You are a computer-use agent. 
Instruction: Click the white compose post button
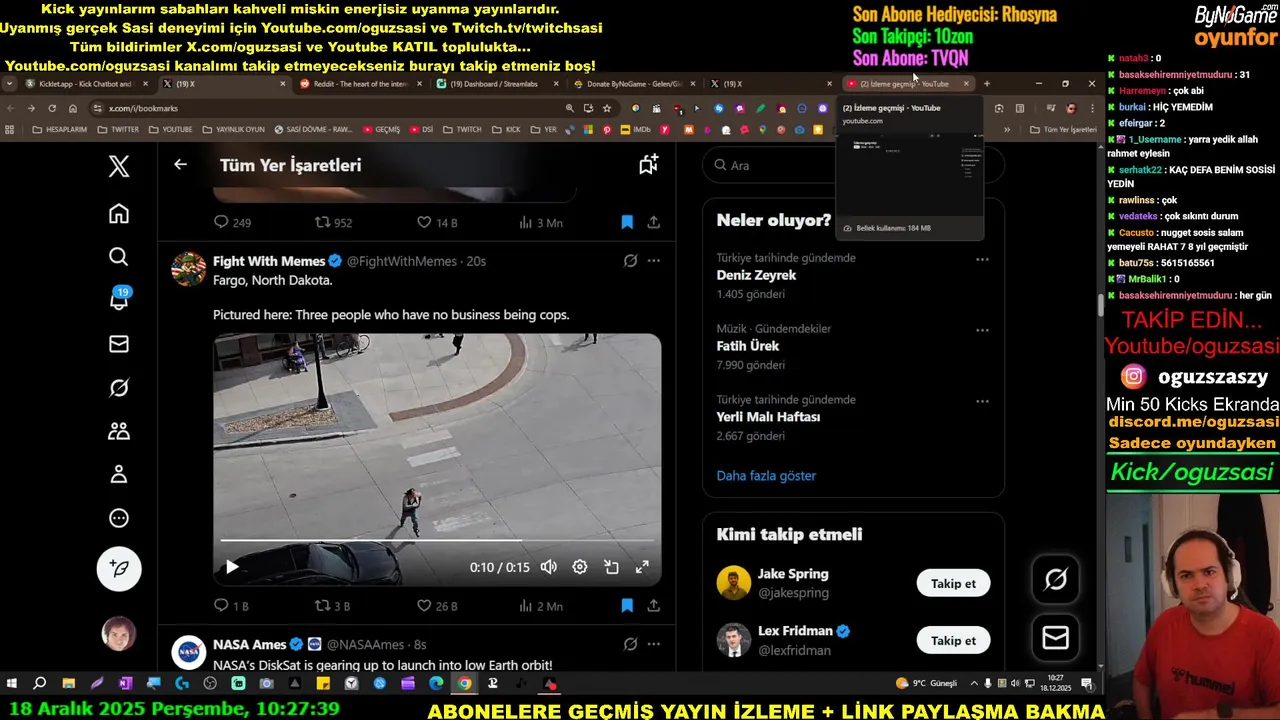click(x=119, y=568)
